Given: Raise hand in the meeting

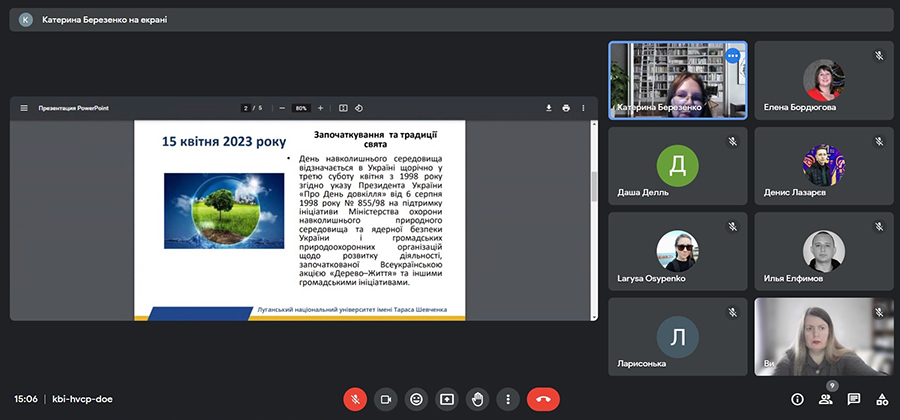Looking at the screenshot, I should 478,398.
